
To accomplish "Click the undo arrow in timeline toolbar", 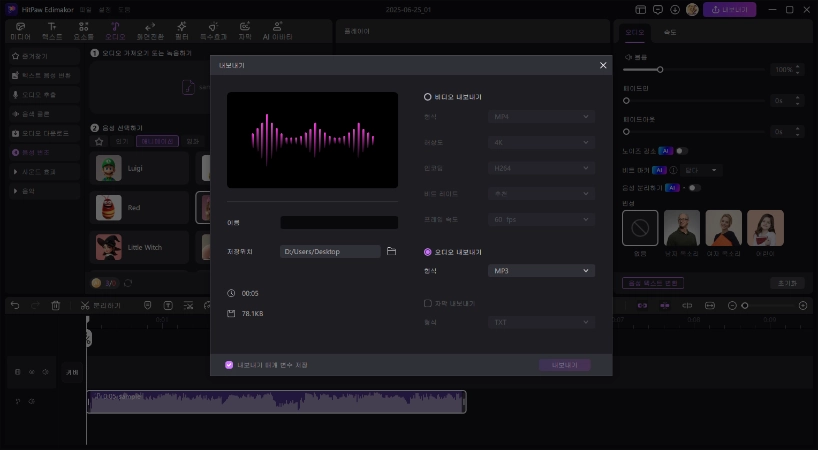I will [15, 306].
